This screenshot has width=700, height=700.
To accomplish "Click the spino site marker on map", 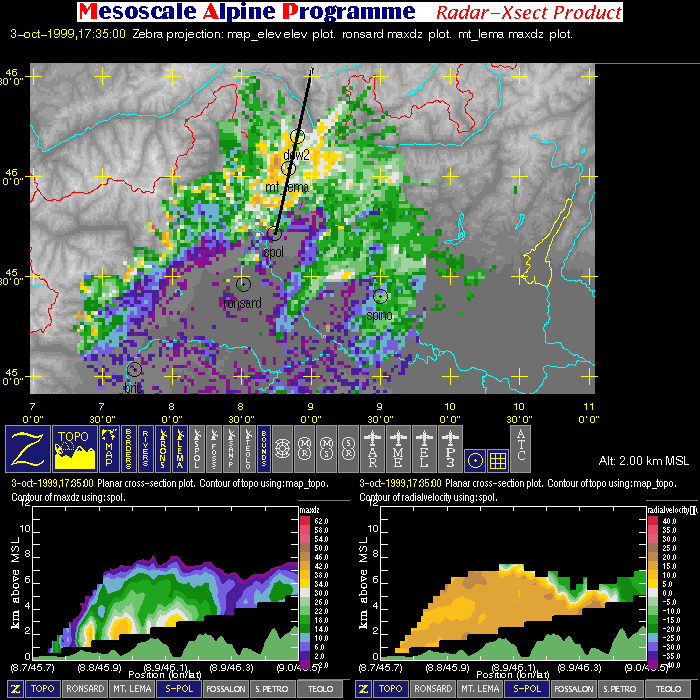I will click(380, 296).
